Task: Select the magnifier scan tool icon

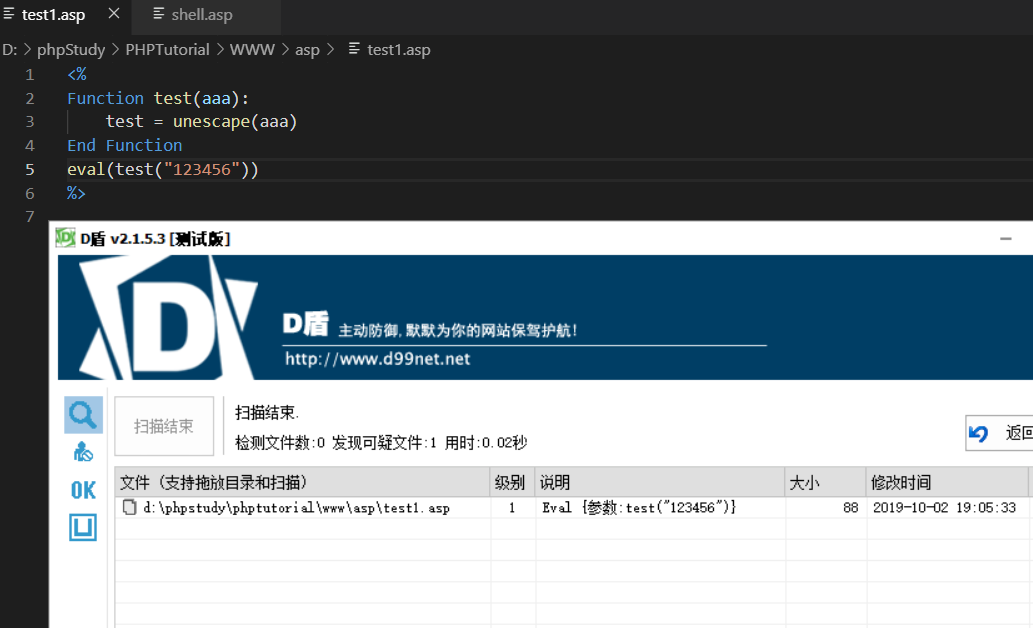Action: tap(83, 415)
